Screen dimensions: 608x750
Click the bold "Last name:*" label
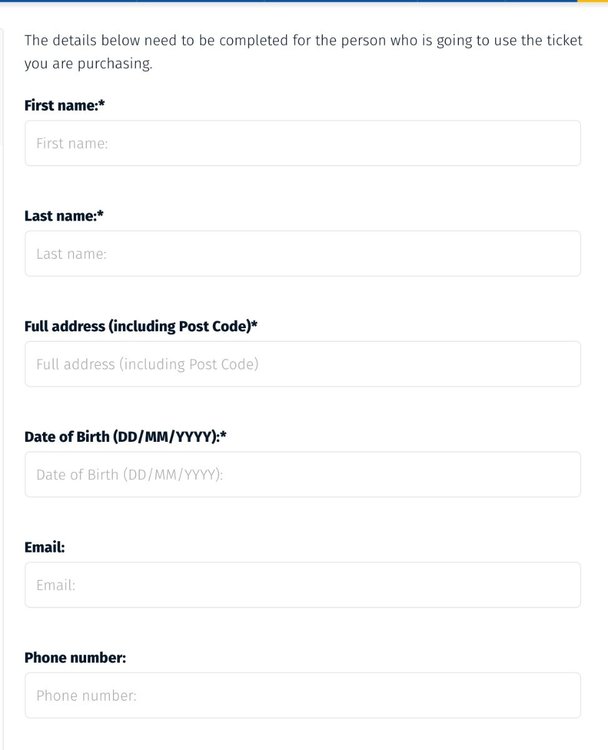[64, 216]
